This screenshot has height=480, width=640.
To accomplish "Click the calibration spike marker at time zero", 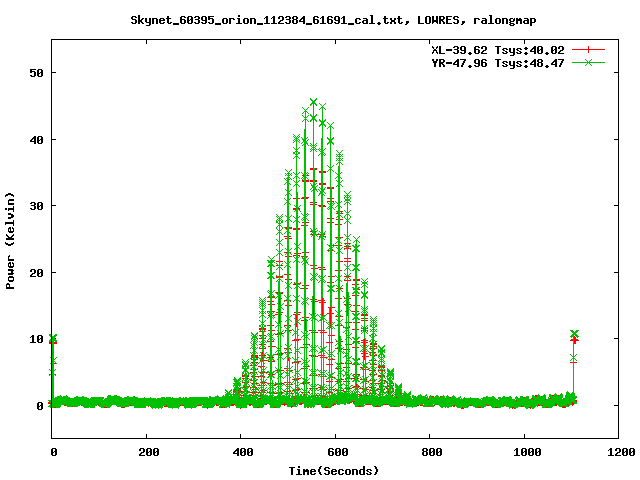I will 53,338.
